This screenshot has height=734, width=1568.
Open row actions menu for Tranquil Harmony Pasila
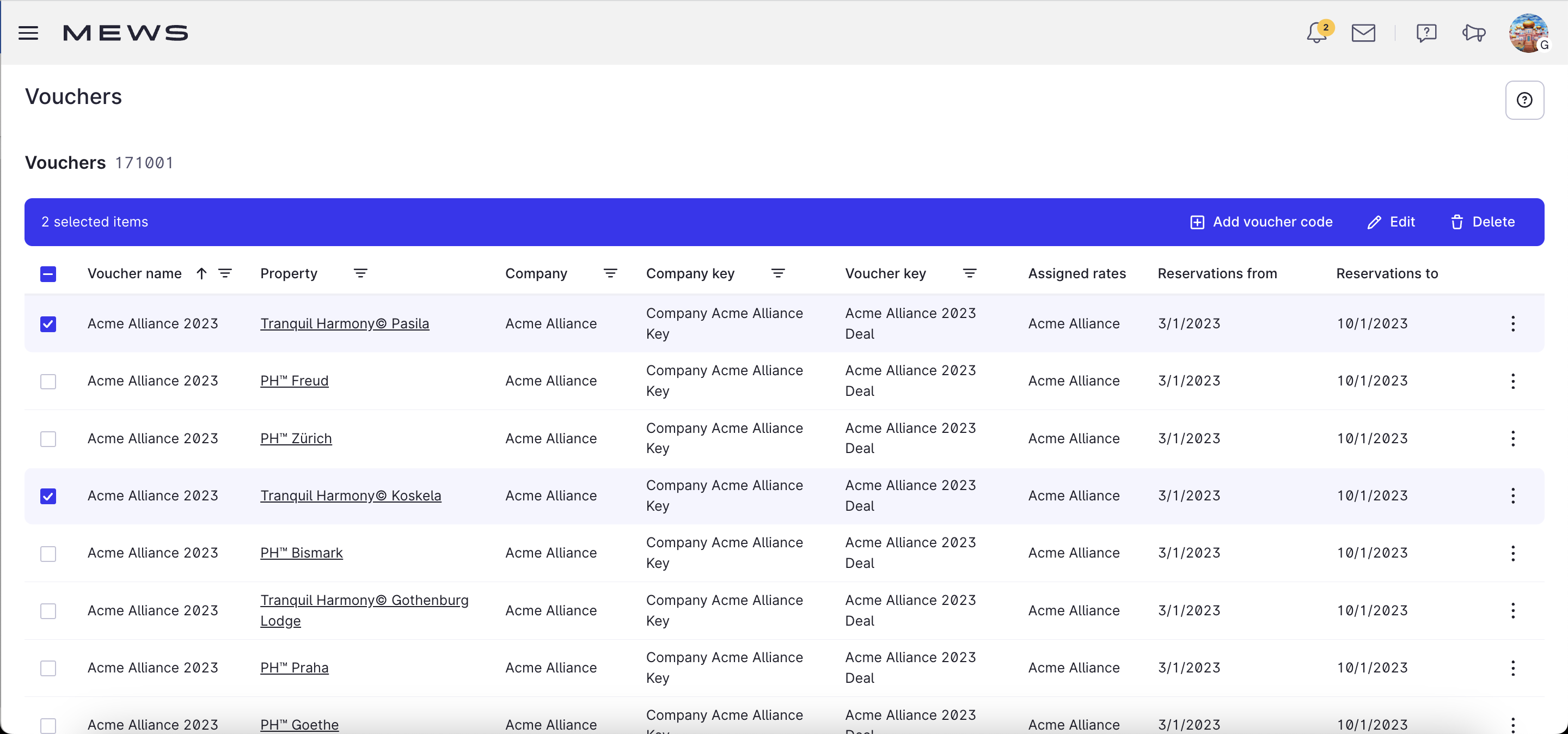coord(1512,324)
